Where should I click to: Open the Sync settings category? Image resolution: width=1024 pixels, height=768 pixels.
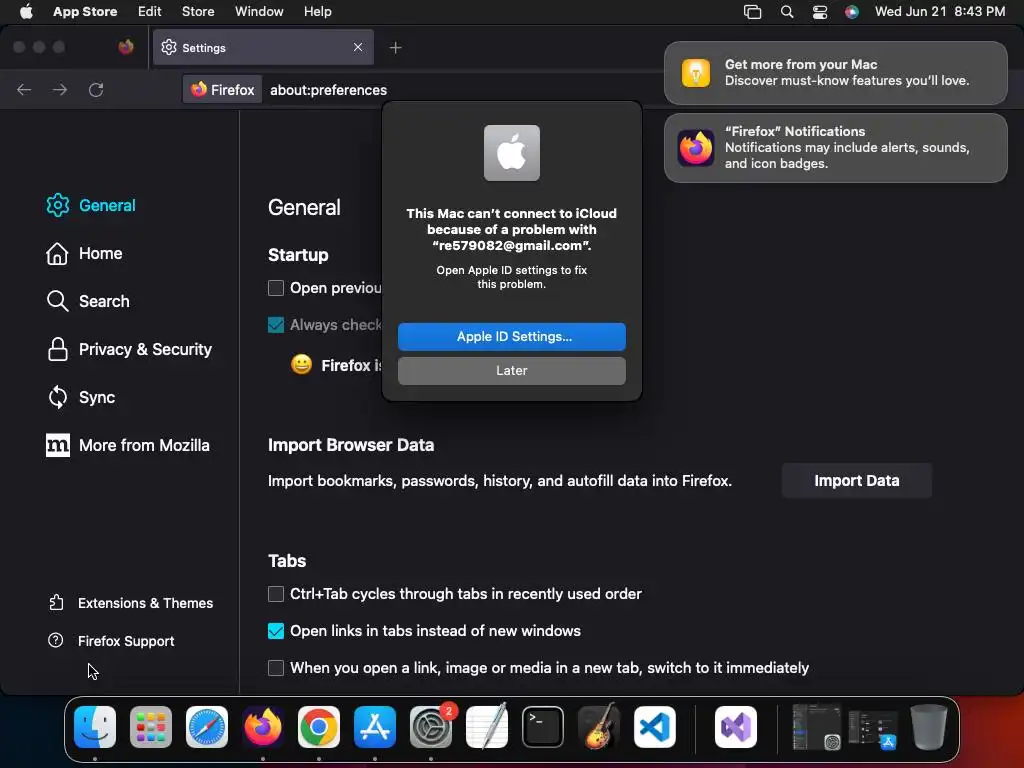coord(80,397)
